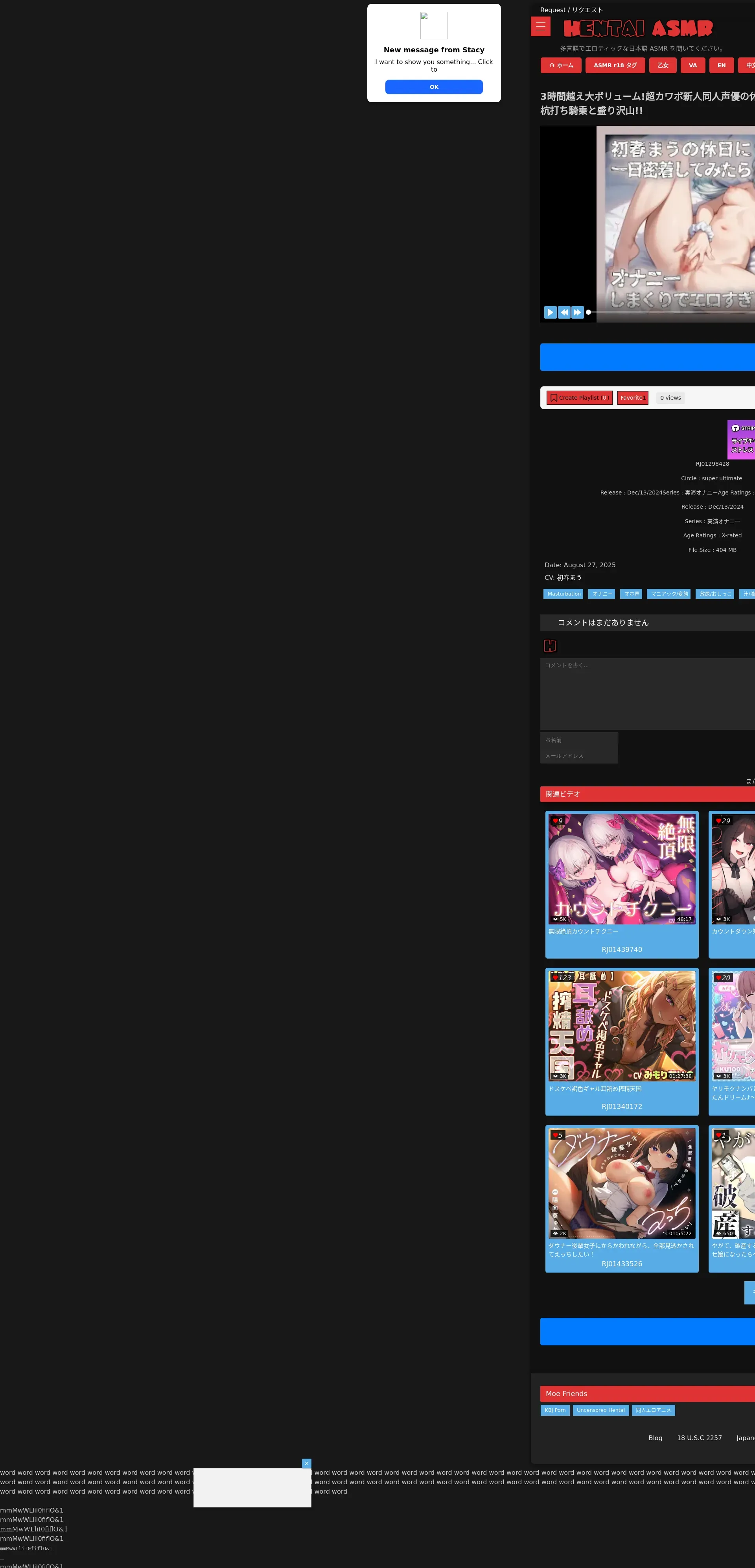Go to the ホーム home nav button

(x=561, y=66)
